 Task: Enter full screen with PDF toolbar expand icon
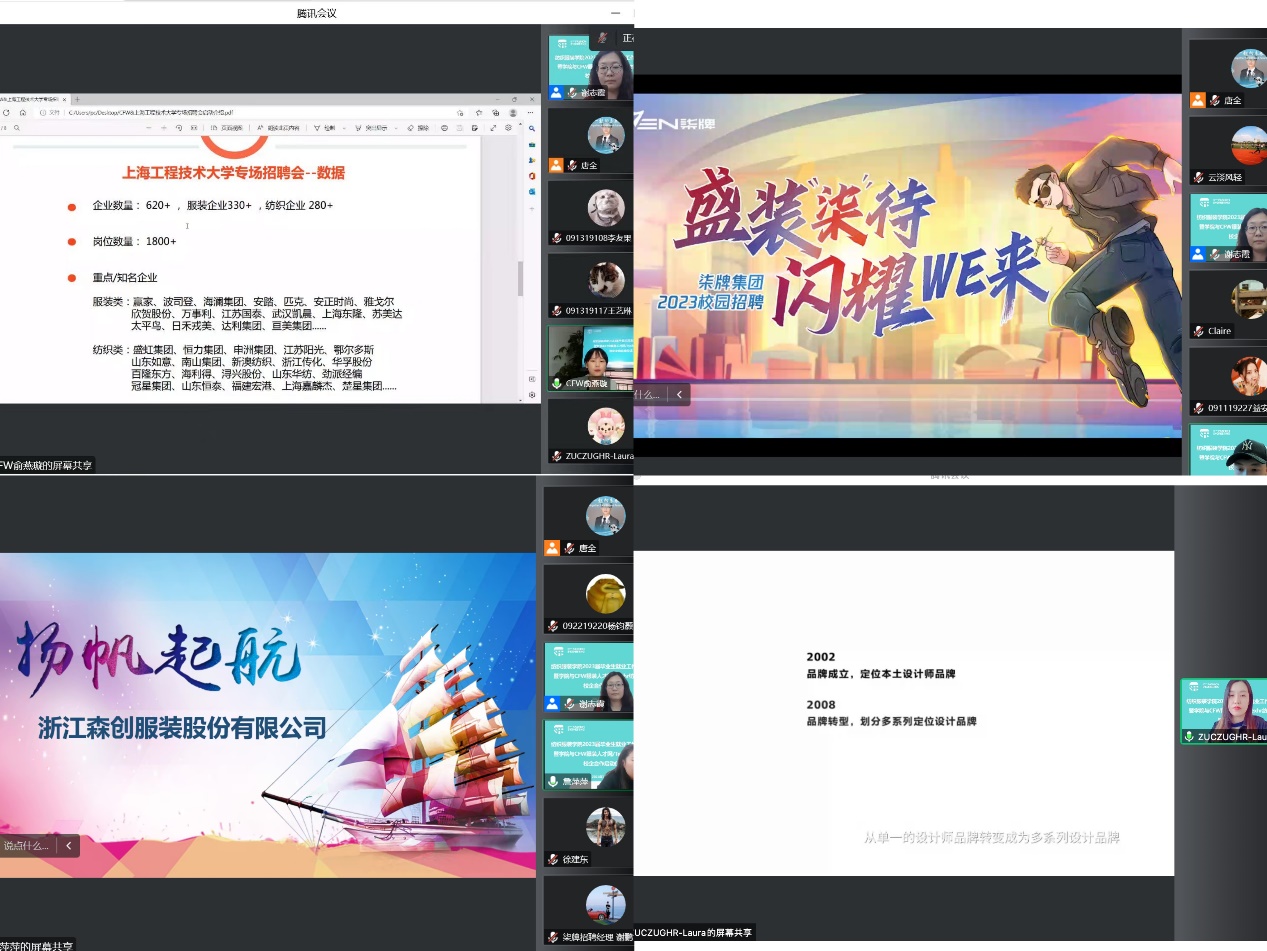(x=493, y=128)
